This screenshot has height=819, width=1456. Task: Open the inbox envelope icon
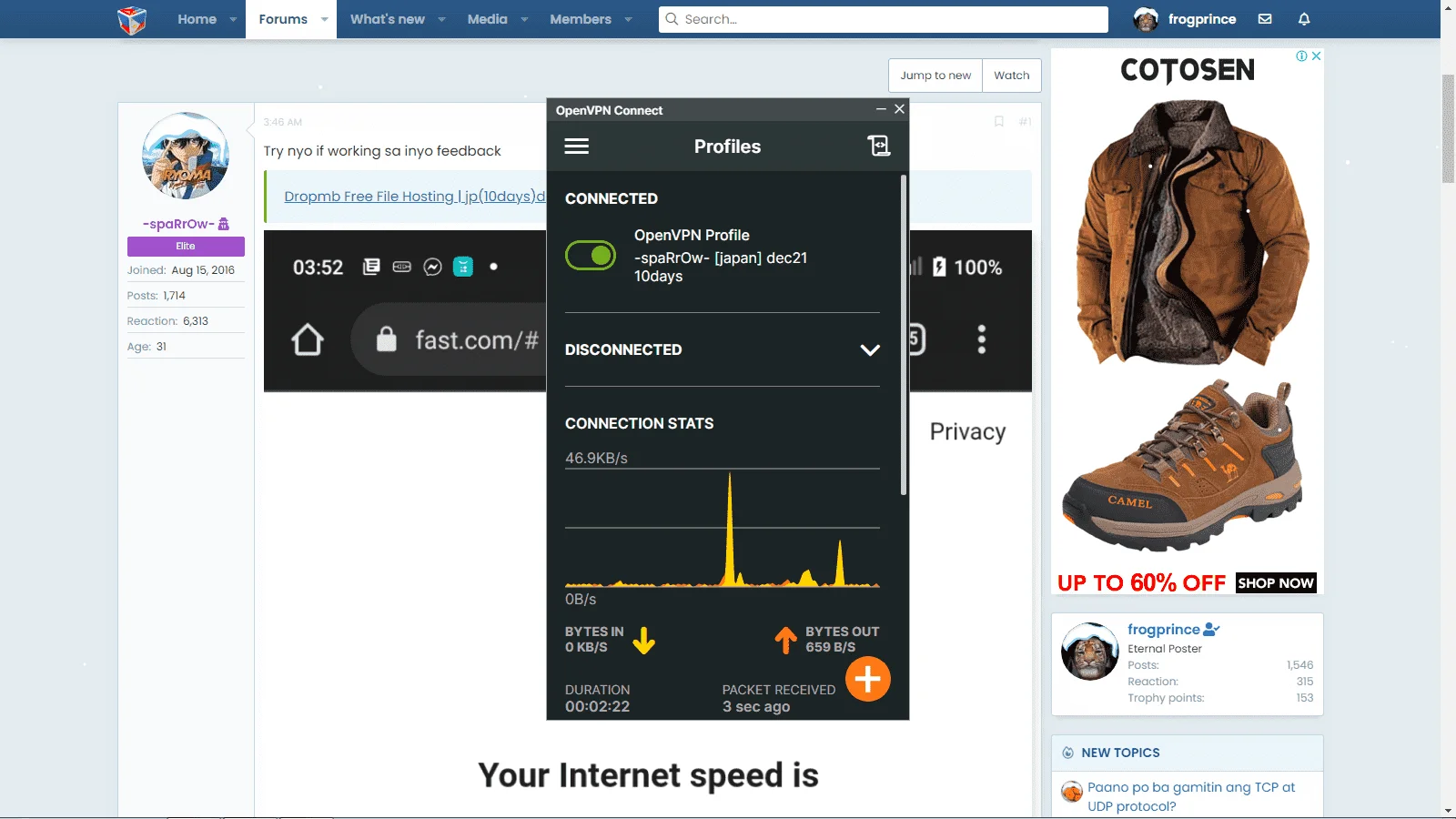click(x=1265, y=19)
